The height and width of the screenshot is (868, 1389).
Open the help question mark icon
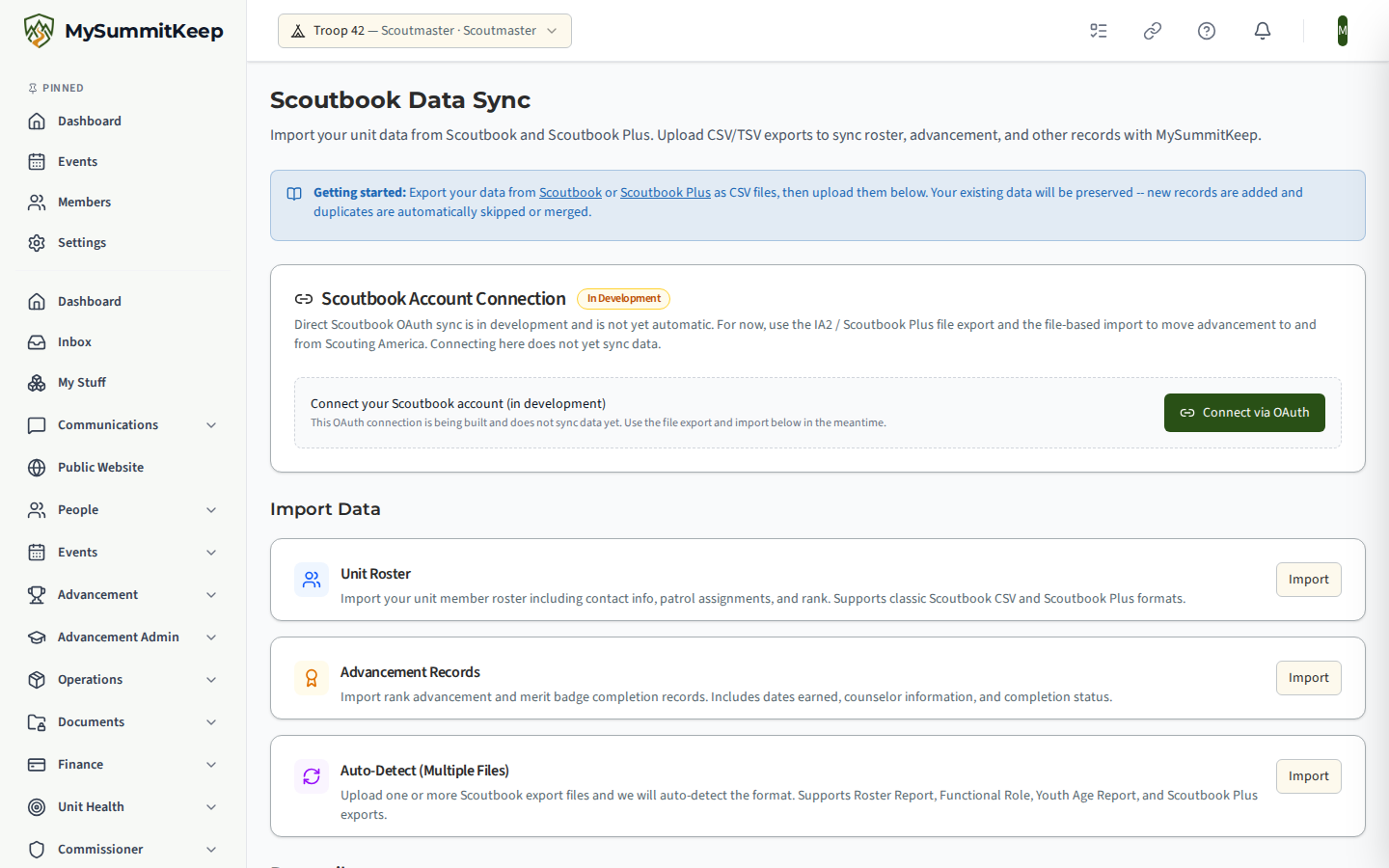tap(1207, 31)
